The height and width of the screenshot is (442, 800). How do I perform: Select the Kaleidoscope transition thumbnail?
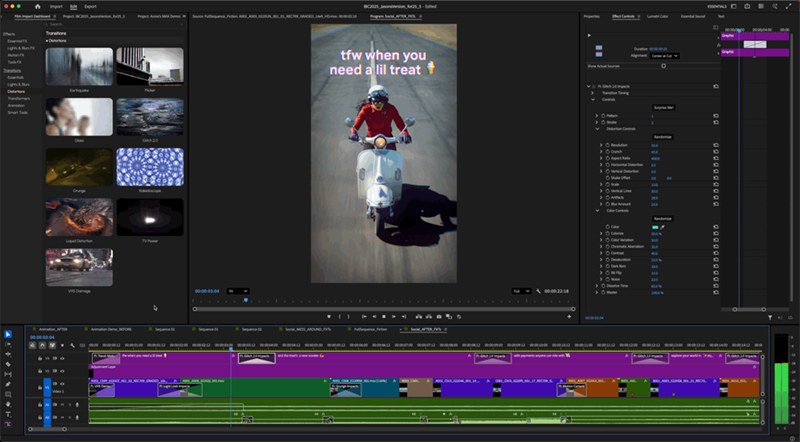[x=150, y=168]
